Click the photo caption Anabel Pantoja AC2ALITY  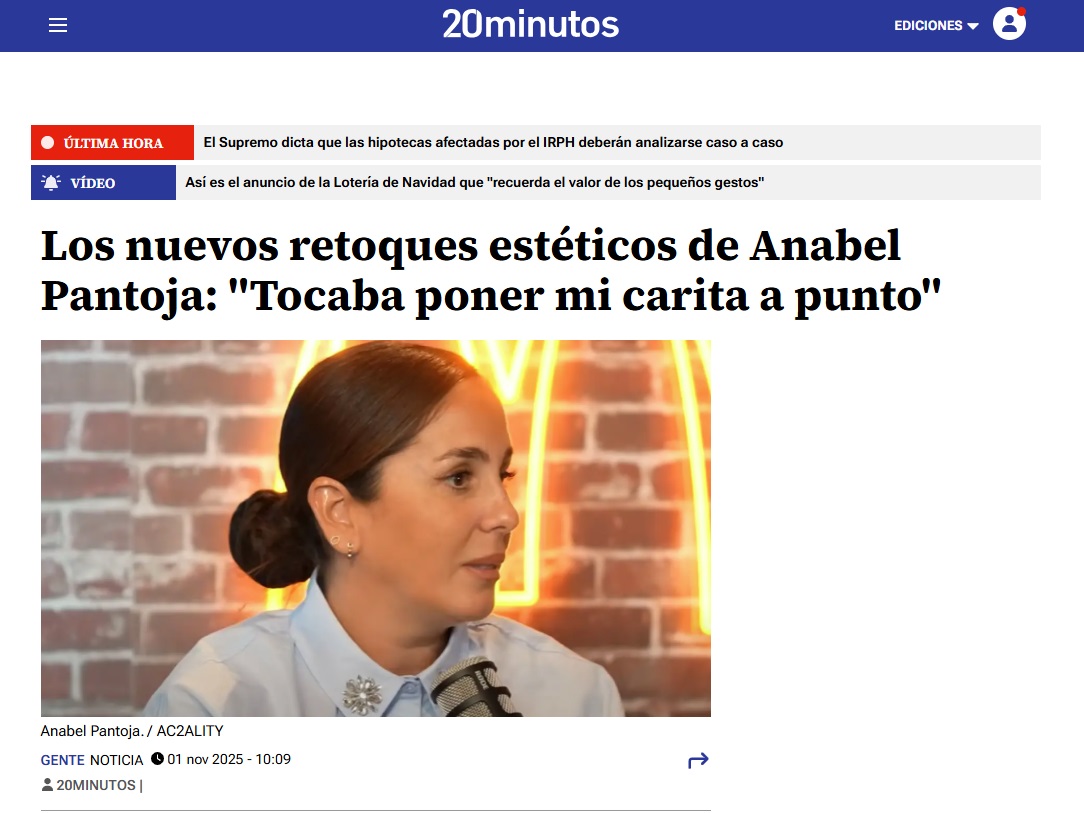click(132, 731)
